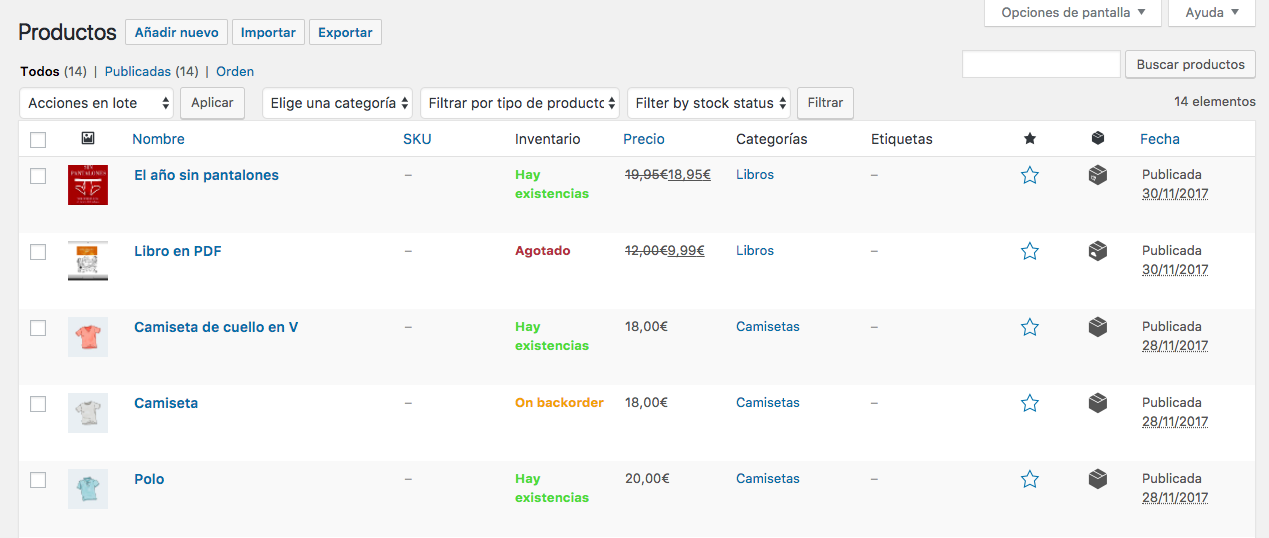Click the Agotado stock status text
This screenshot has width=1269, height=538.
point(543,250)
